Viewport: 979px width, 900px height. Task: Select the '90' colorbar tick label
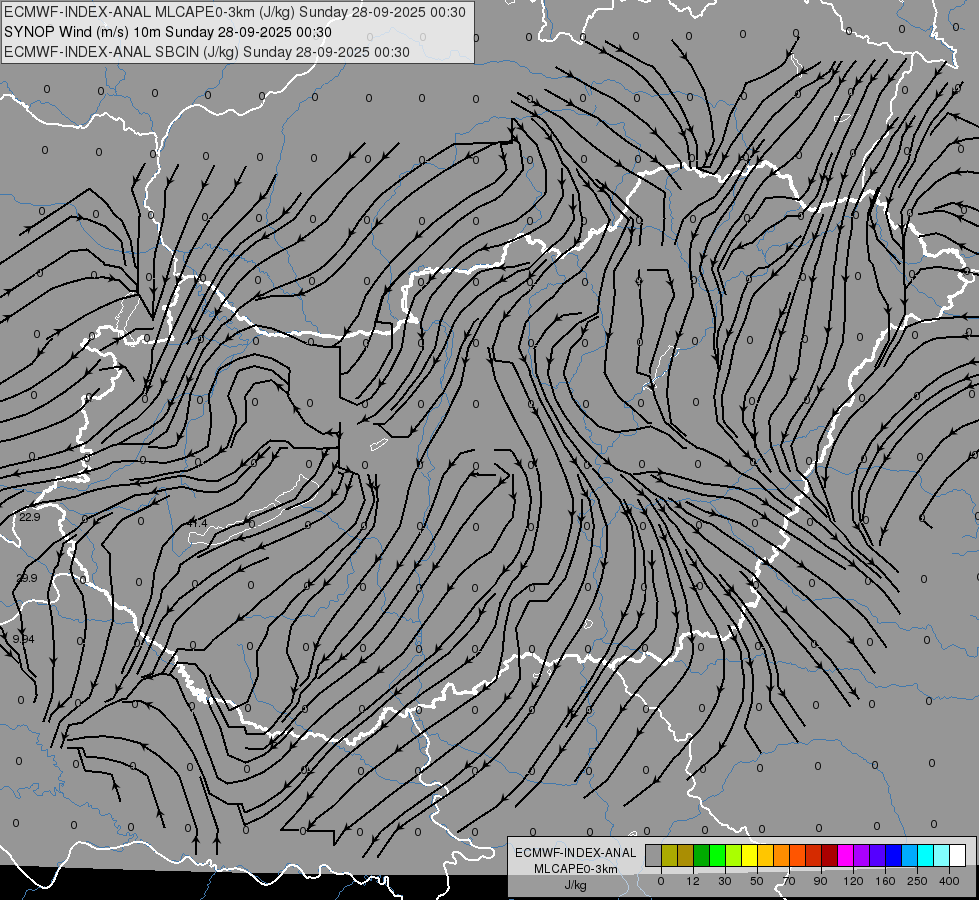click(820, 881)
